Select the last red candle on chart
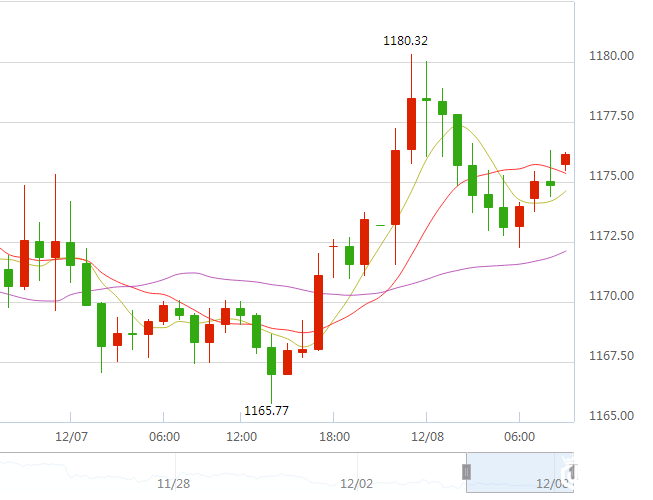 [x=566, y=159]
